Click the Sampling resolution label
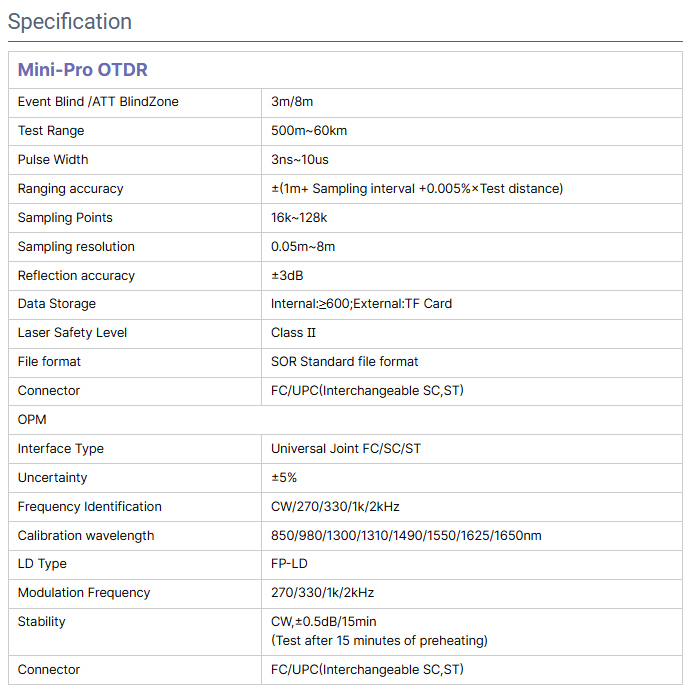The image size is (690, 692). click(76, 247)
